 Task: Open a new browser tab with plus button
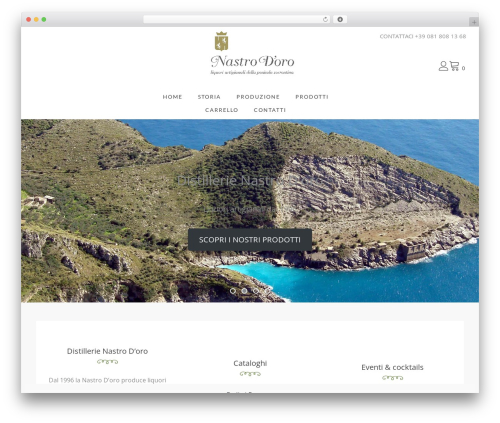pos(474,22)
